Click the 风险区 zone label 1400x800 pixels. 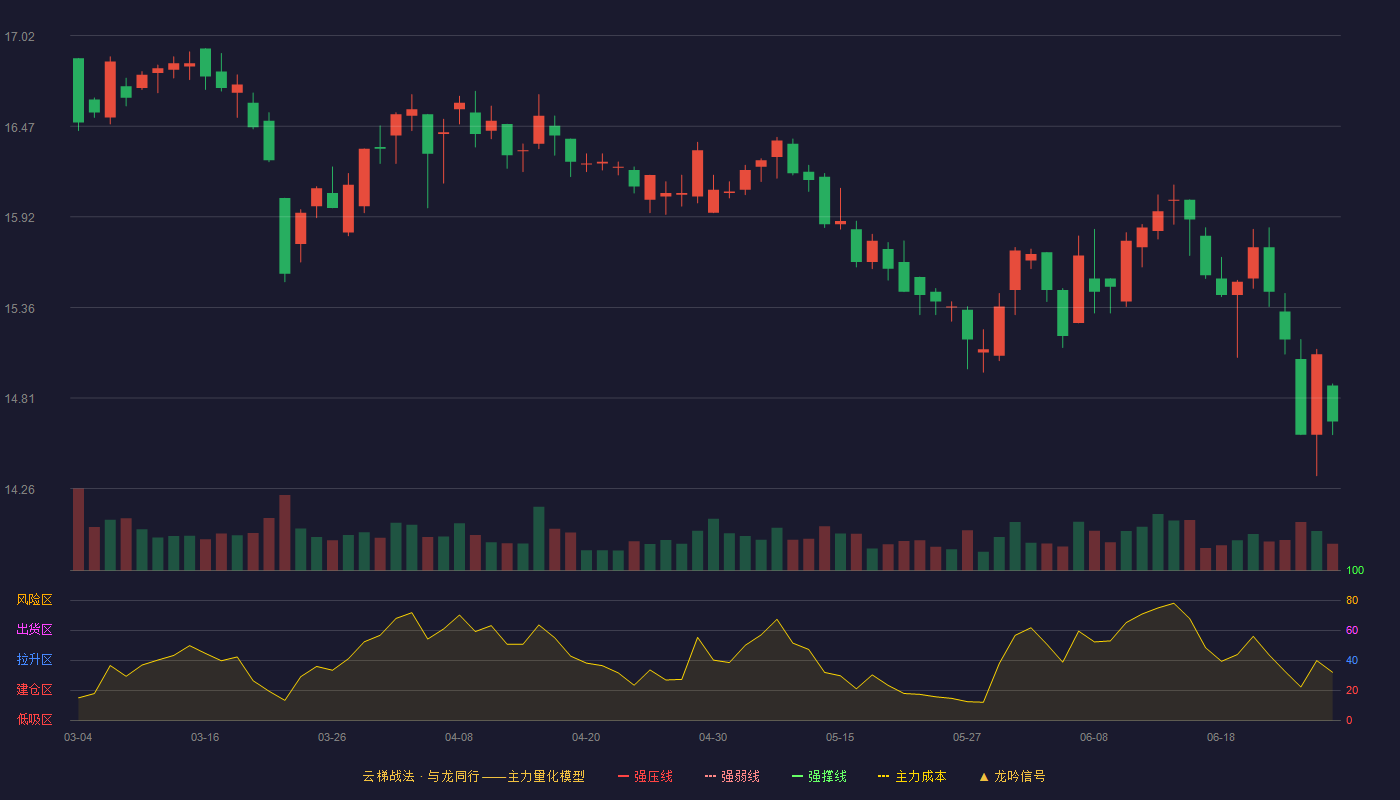click(x=34, y=600)
